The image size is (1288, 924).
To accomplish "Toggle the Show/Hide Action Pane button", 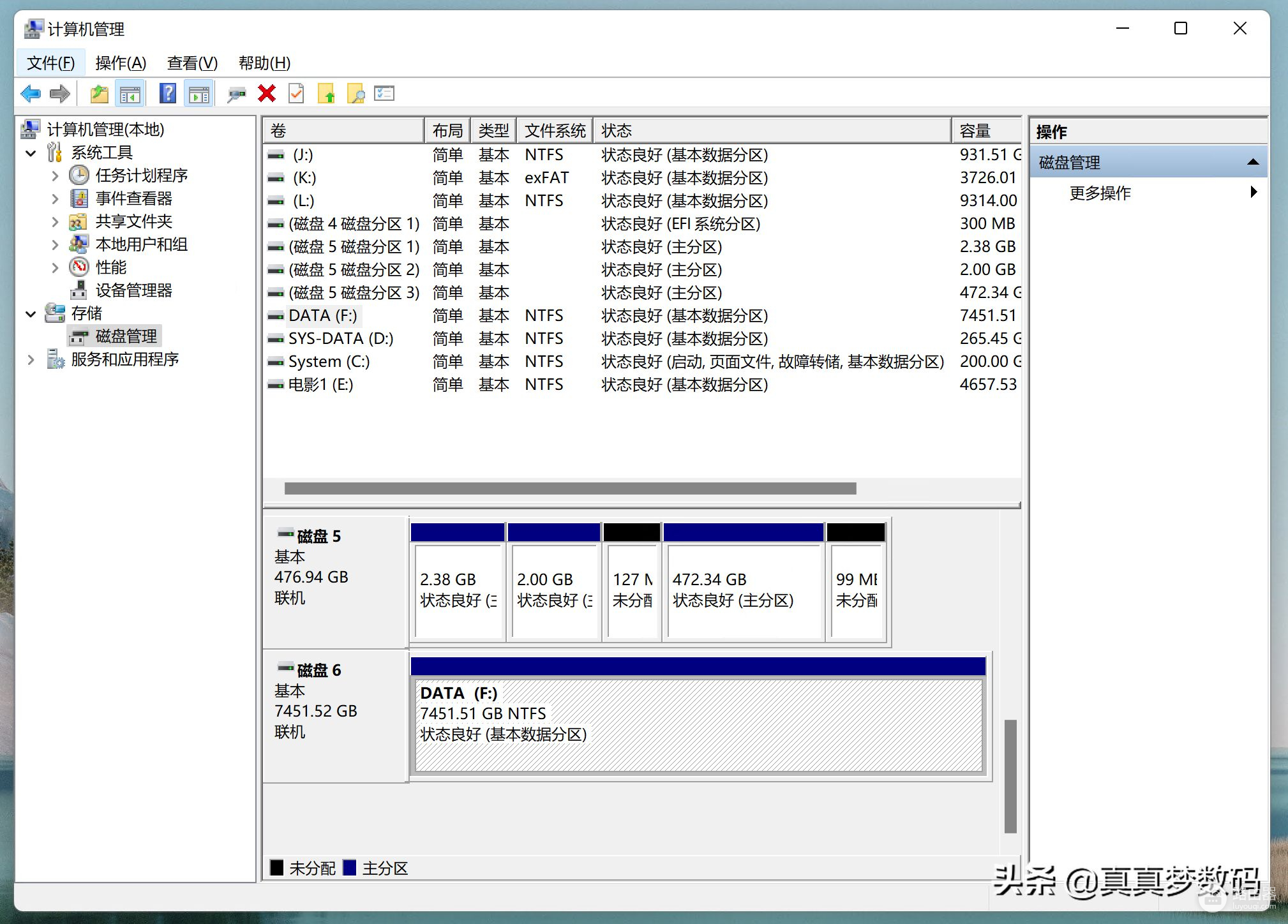I will coord(198,94).
